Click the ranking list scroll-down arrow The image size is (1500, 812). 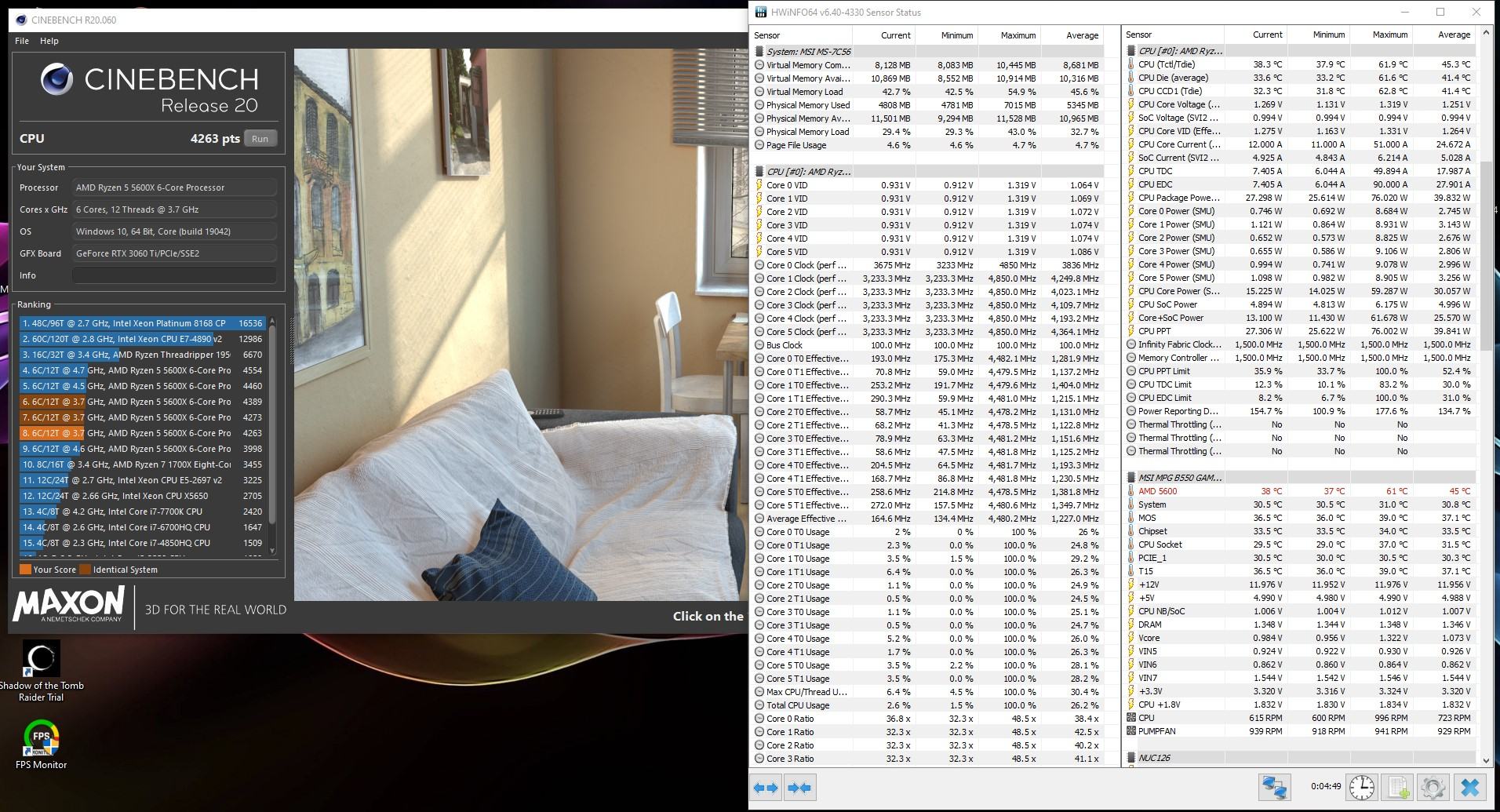(272, 551)
